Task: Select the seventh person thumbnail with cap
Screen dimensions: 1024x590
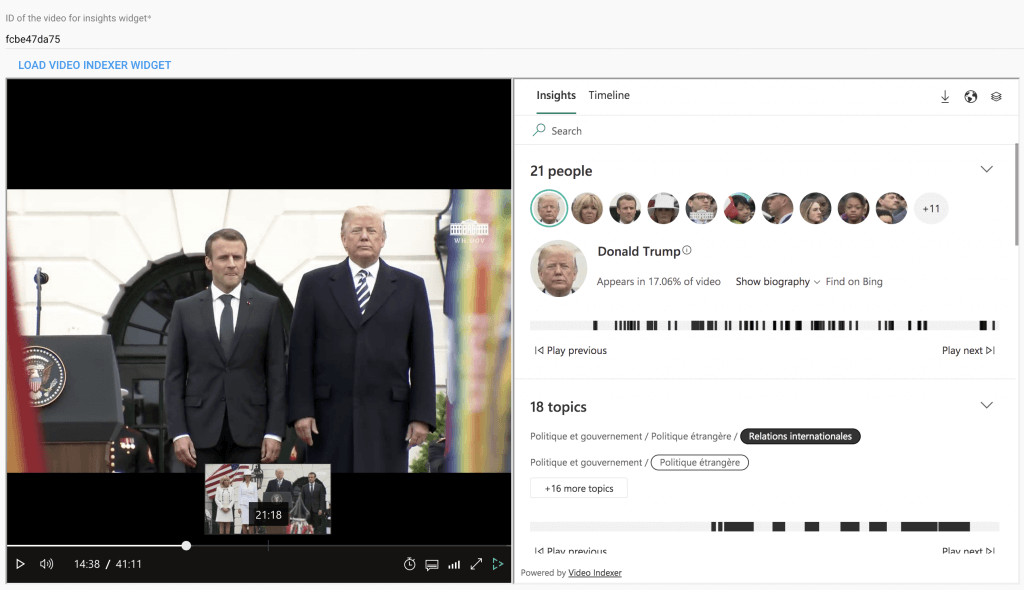Action: click(777, 208)
